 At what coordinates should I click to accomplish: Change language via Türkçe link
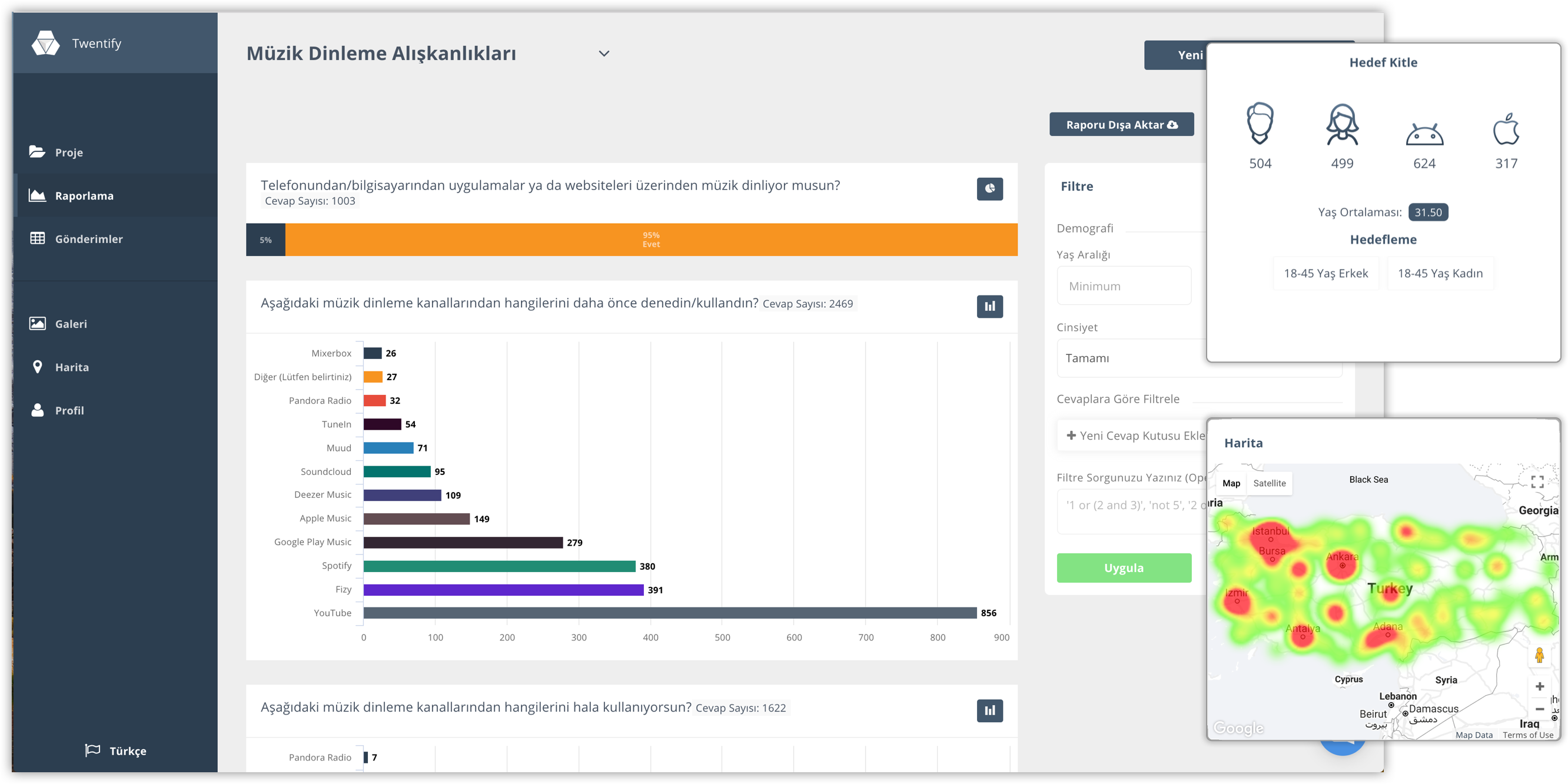(x=127, y=750)
